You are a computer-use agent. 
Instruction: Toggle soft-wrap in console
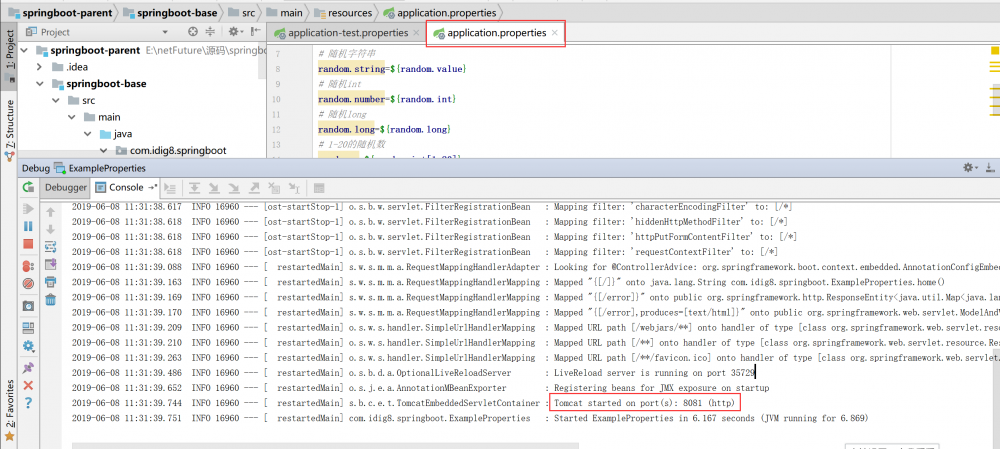(50, 247)
